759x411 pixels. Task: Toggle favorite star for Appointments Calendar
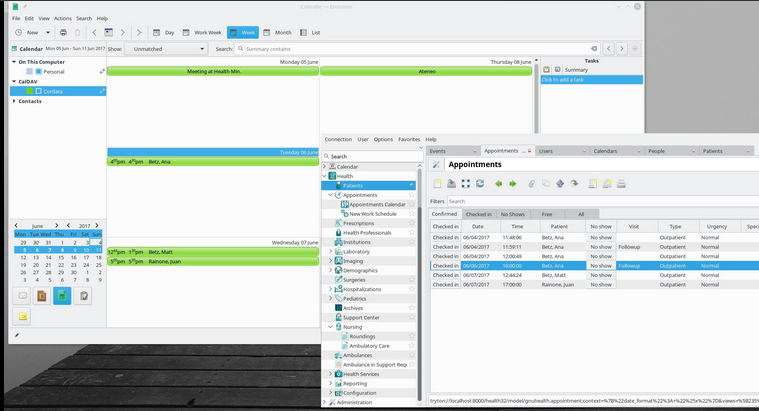coord(412,204)
